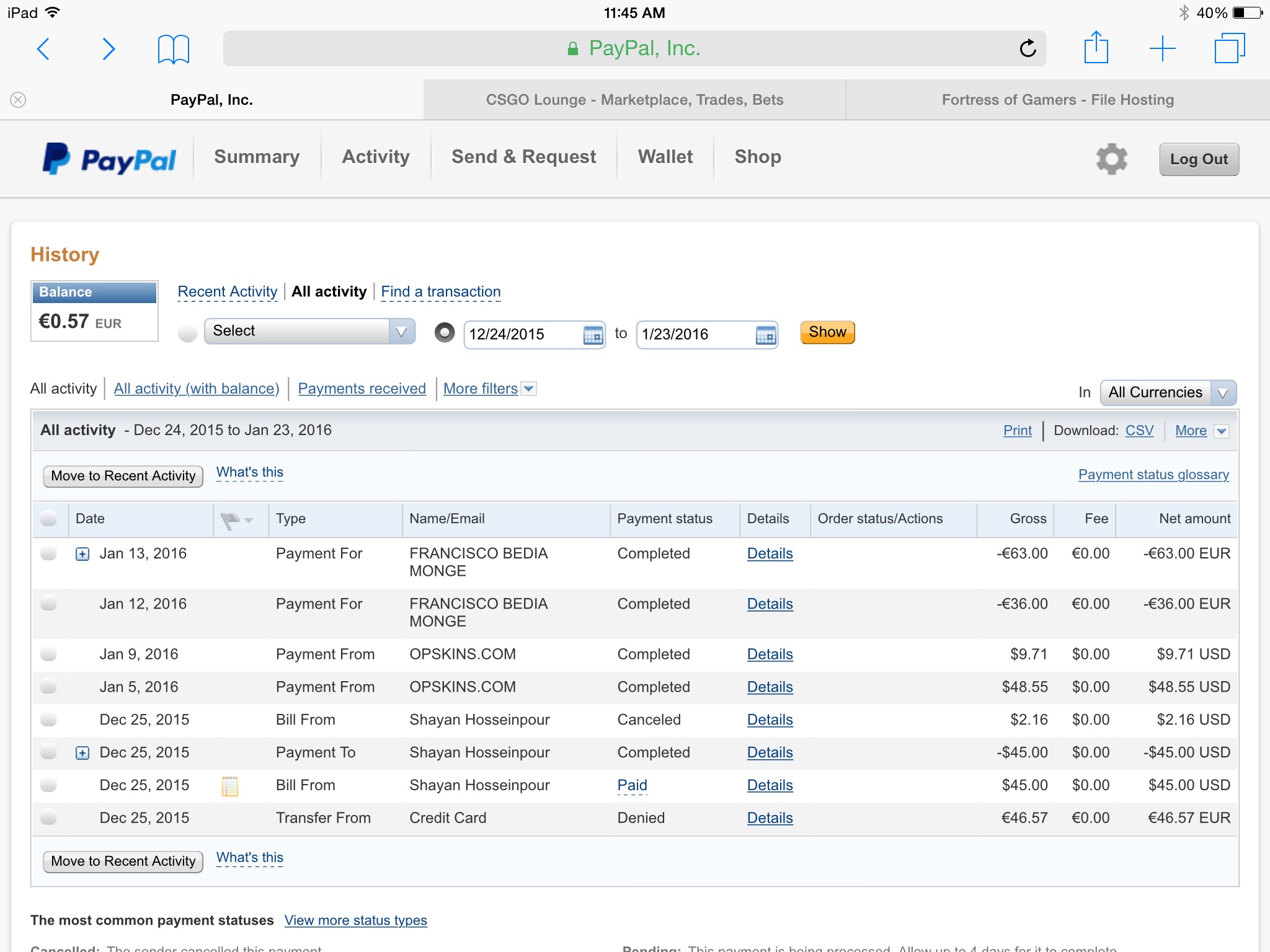Click PayPal settings gear icon
This screenshot has width=1270, height=952.
[x=1111, y=159]
